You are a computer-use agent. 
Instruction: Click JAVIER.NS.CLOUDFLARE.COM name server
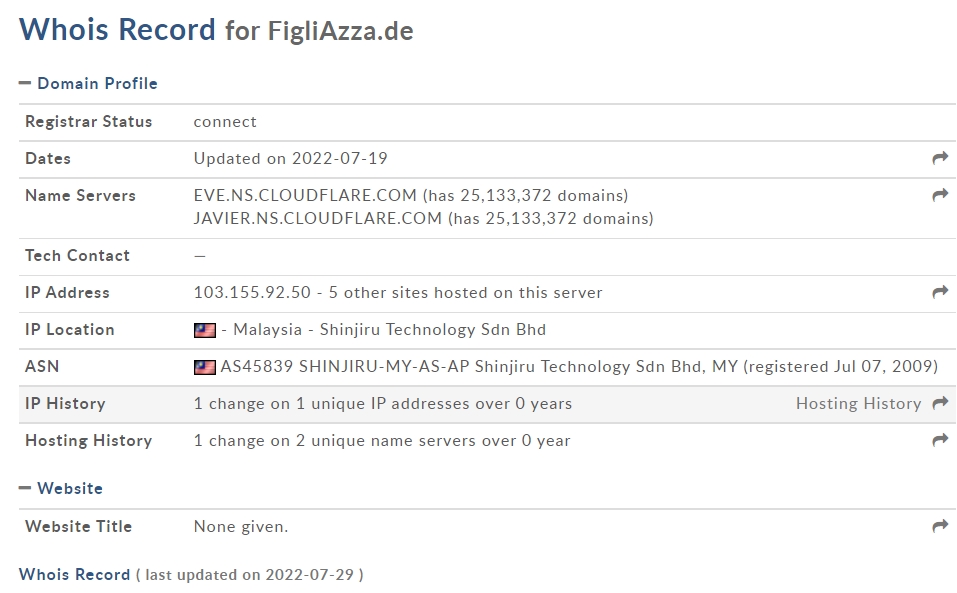tap(317, 218)
